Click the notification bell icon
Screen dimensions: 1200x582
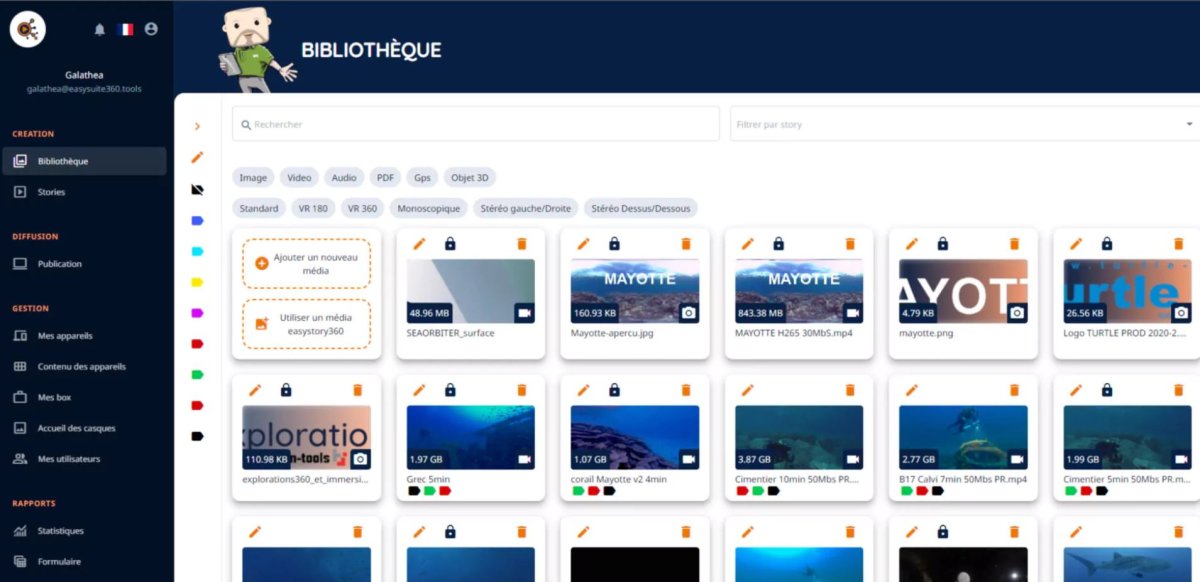pyautogui.click(x=99, y=30)
